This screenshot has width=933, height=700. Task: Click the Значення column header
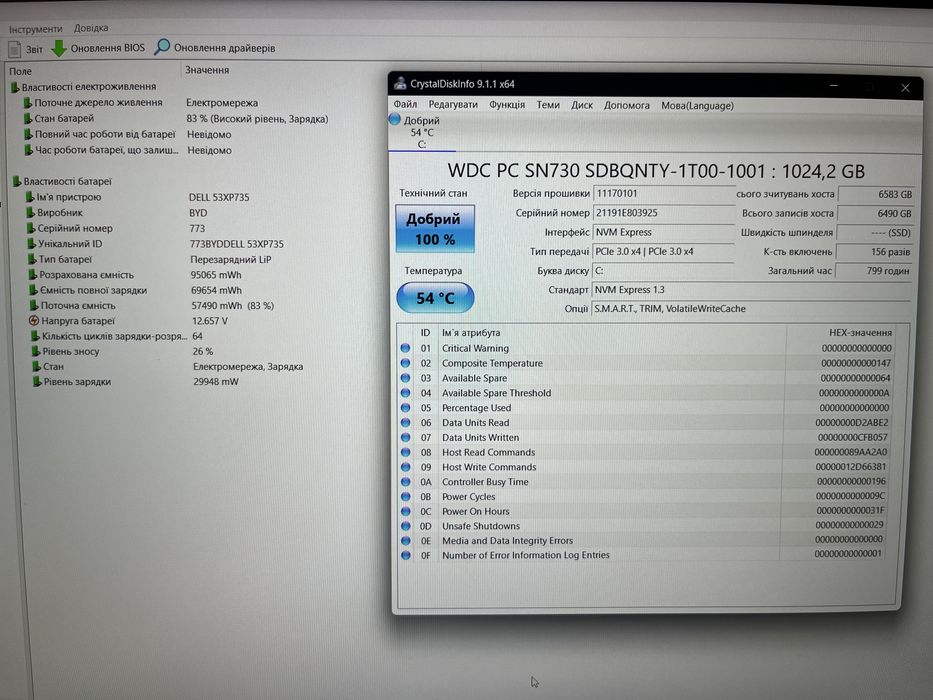pos(206,70)
